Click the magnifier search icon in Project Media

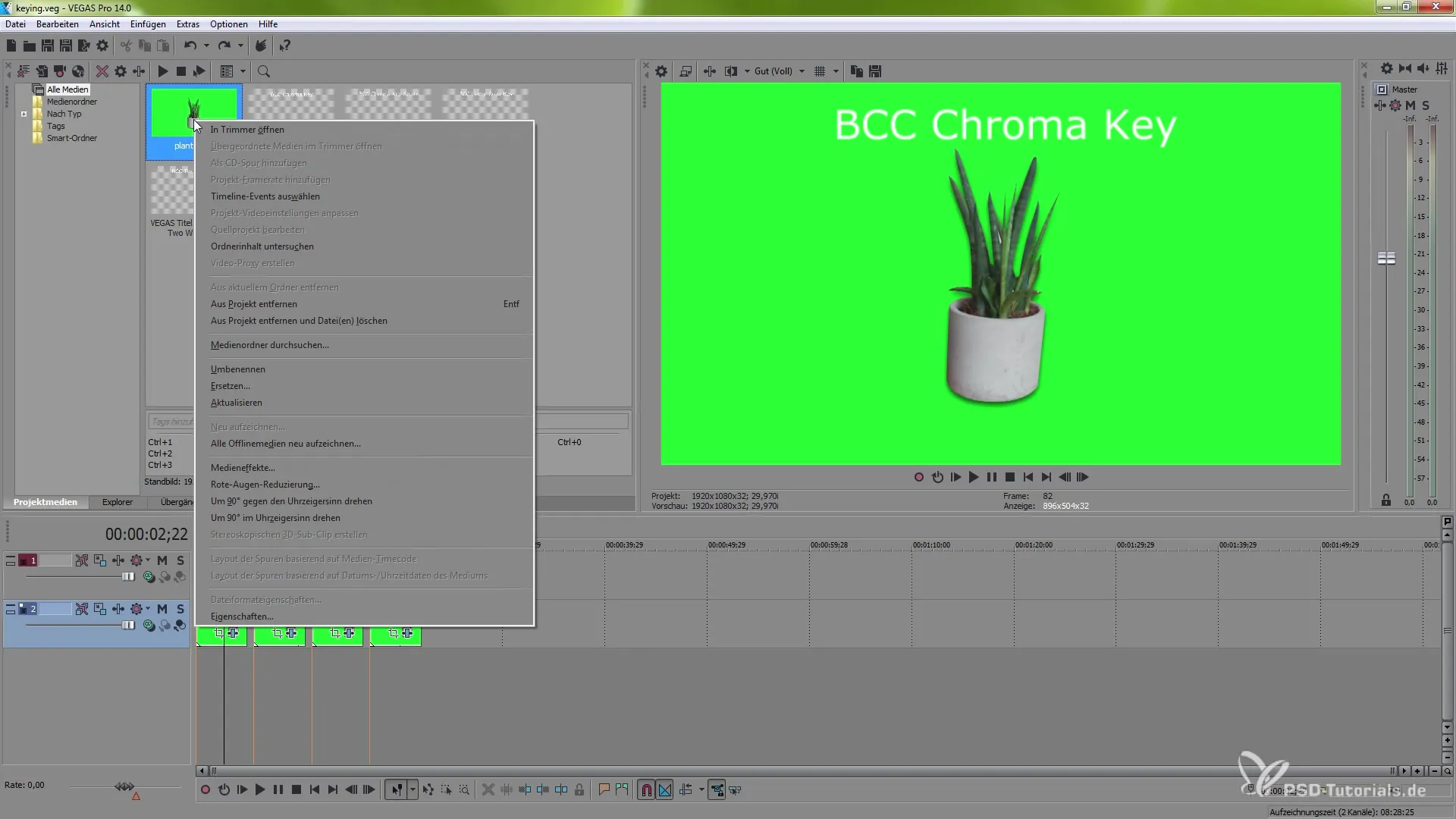point(264,71)
